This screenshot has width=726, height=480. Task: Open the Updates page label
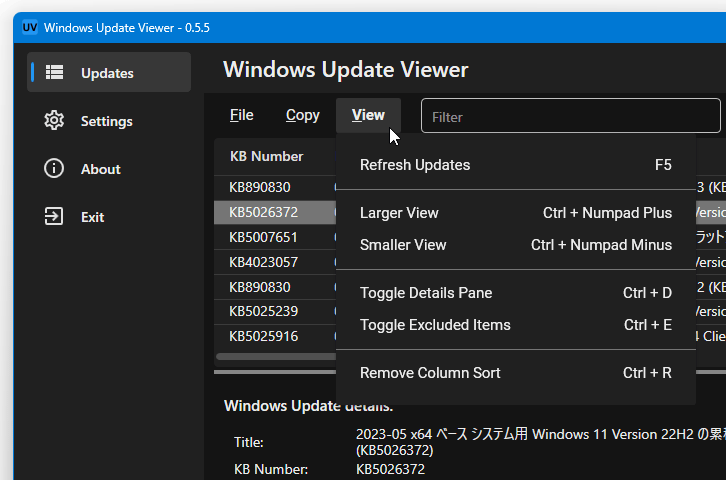point(107,73)
